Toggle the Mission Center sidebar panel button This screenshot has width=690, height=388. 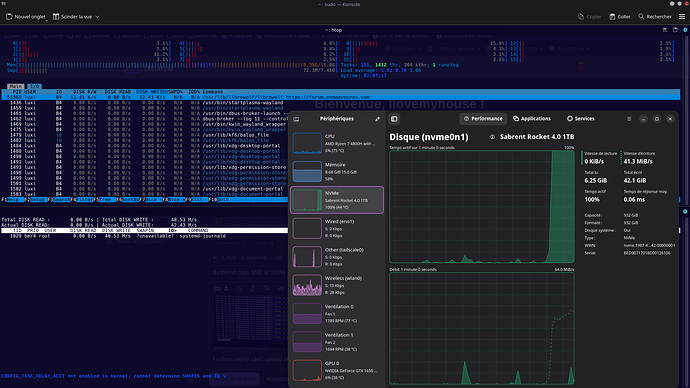pos(394,119)
